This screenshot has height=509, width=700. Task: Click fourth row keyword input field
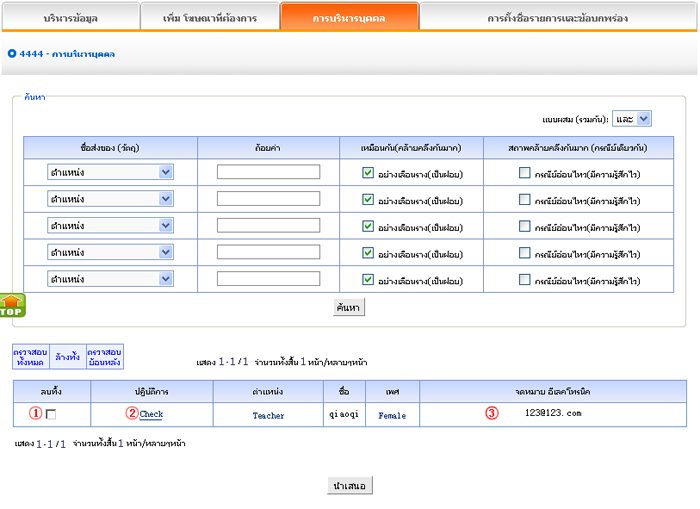268,252
